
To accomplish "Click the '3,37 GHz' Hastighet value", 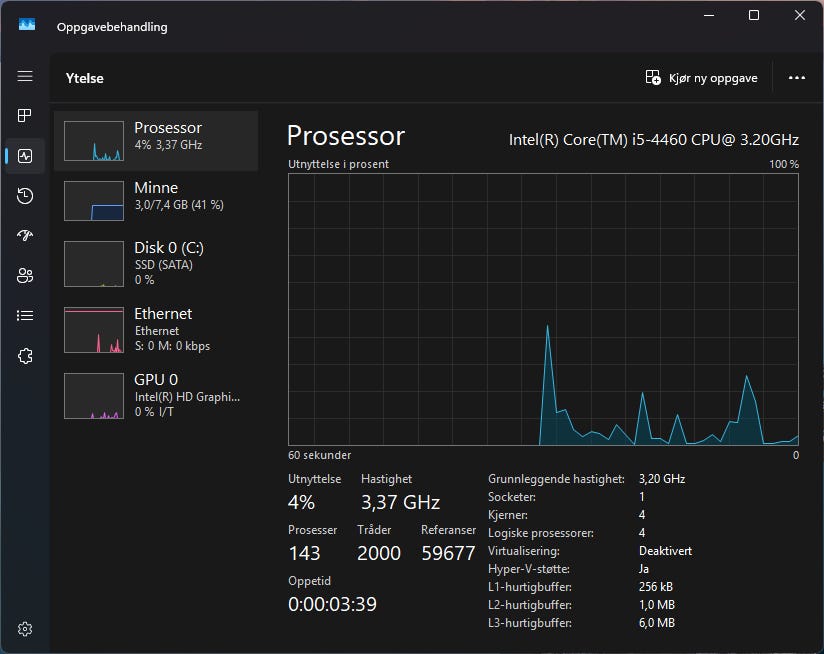I will coord(400,502).
